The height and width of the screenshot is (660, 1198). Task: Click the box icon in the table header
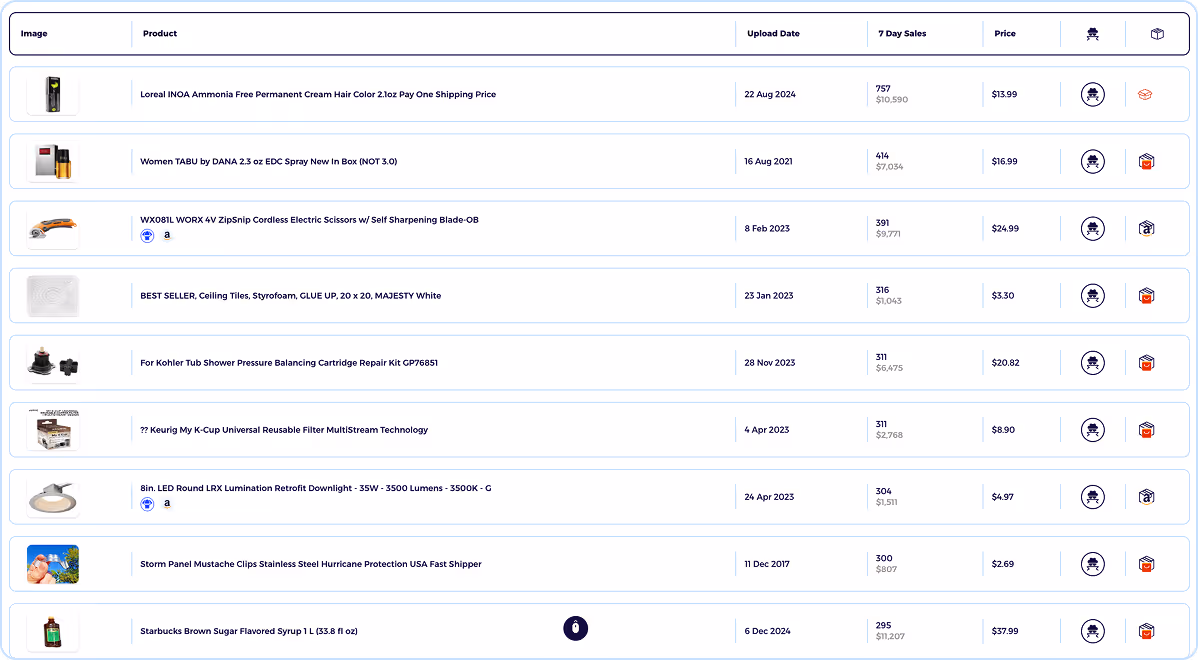(1158, 34)
